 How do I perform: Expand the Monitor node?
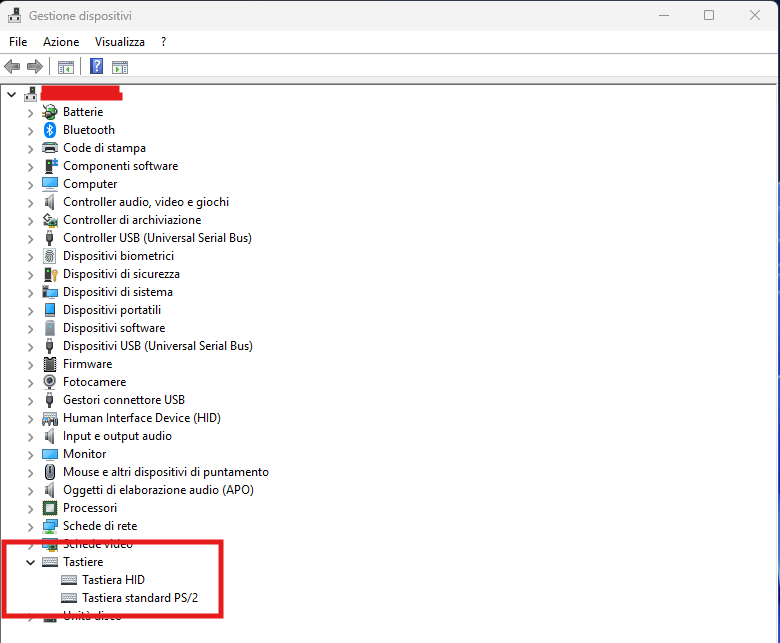coord(30,455)
